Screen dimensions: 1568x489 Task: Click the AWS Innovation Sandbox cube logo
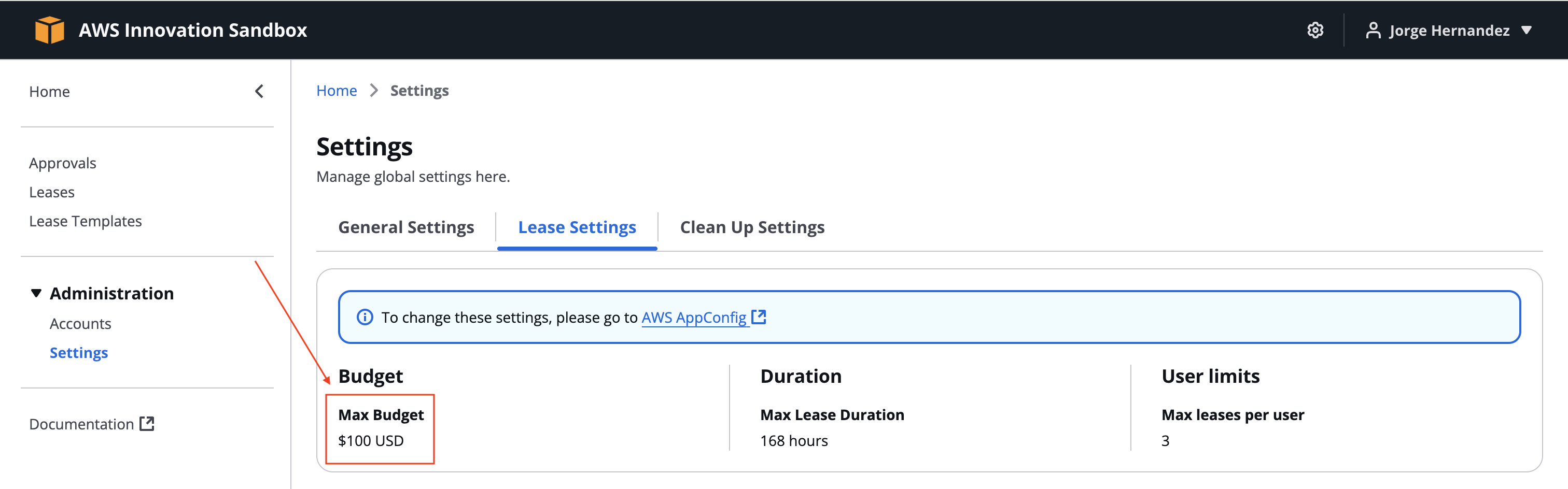coord(49,30)
